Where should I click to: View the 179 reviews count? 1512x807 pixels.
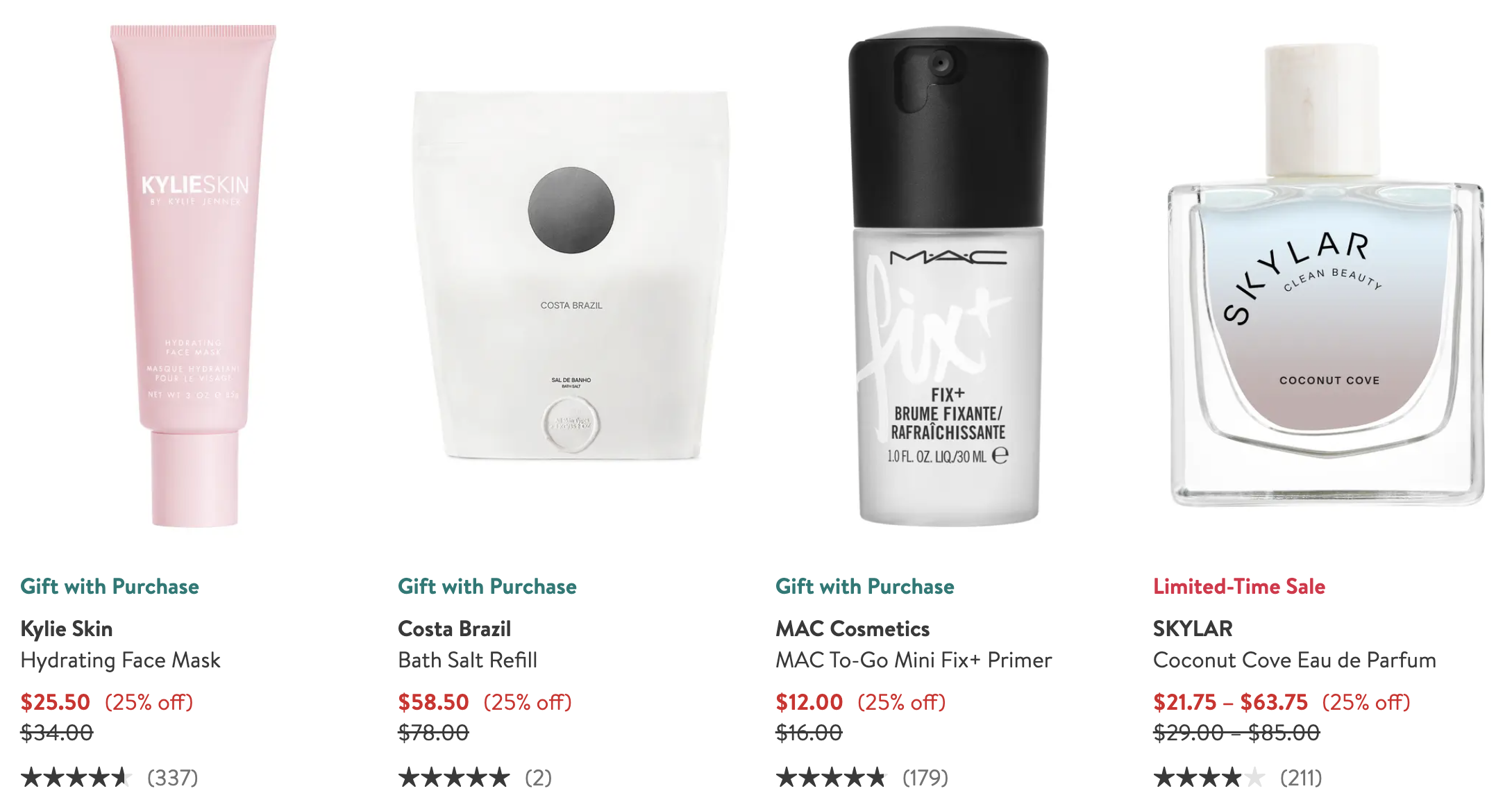[x=925, y=778]
